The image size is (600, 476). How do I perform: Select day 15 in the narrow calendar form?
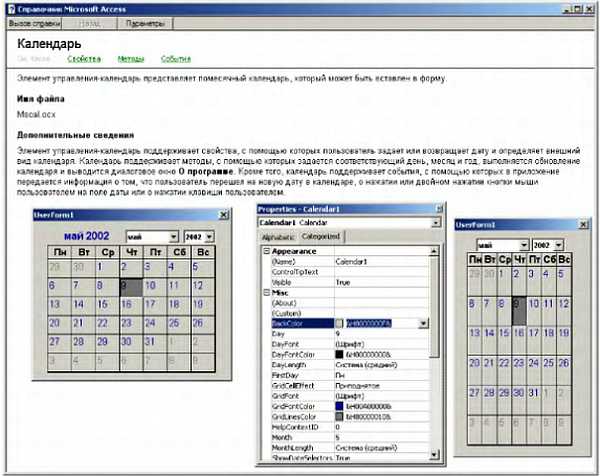tap(504, 341)
